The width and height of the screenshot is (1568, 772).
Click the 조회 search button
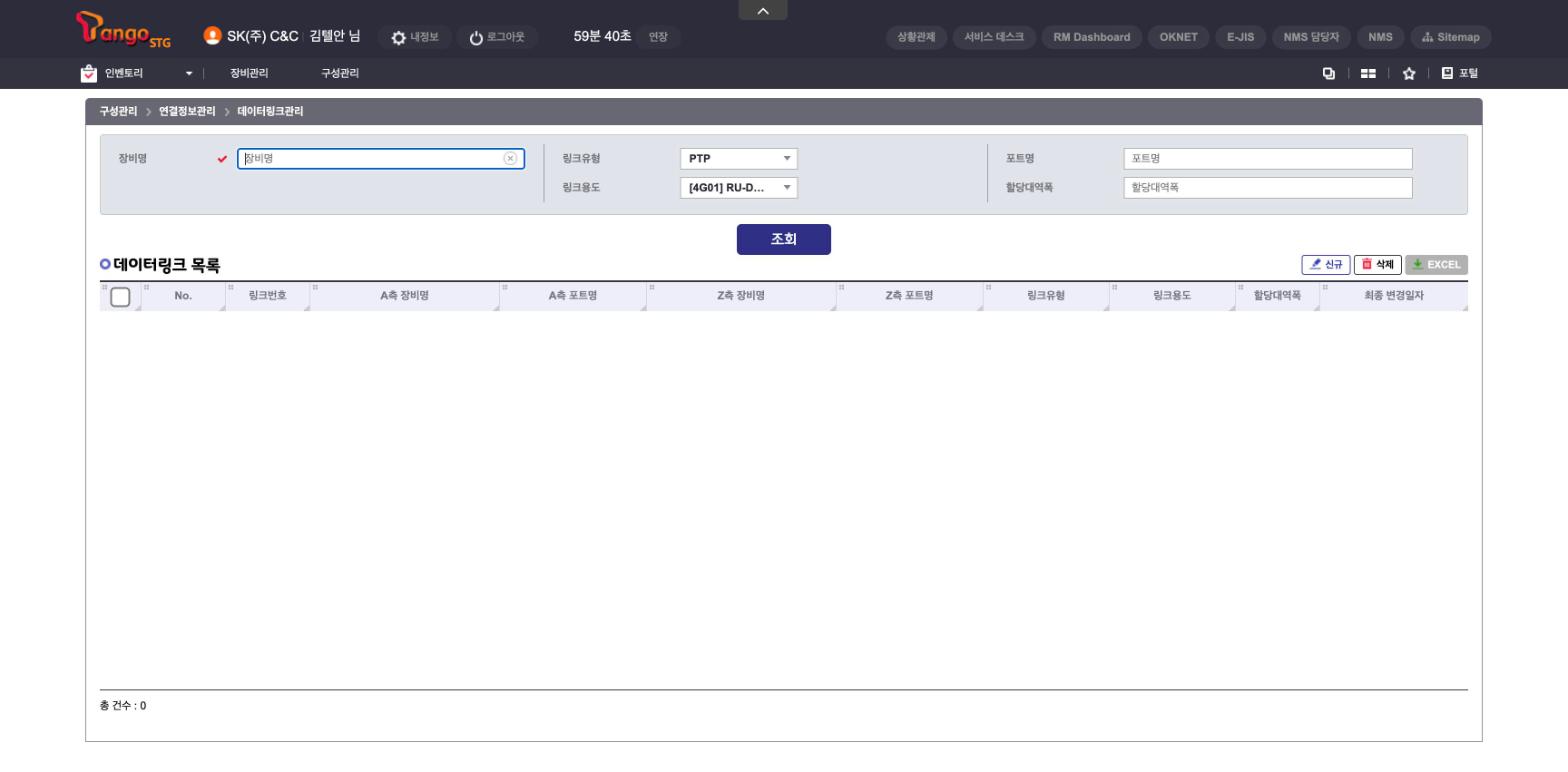(x=784, y=239)
